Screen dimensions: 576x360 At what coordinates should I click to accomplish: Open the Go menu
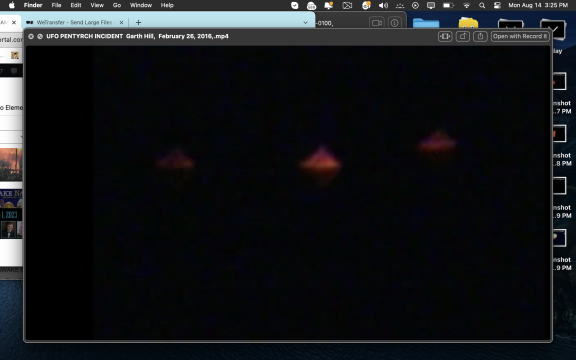point(117,5)
